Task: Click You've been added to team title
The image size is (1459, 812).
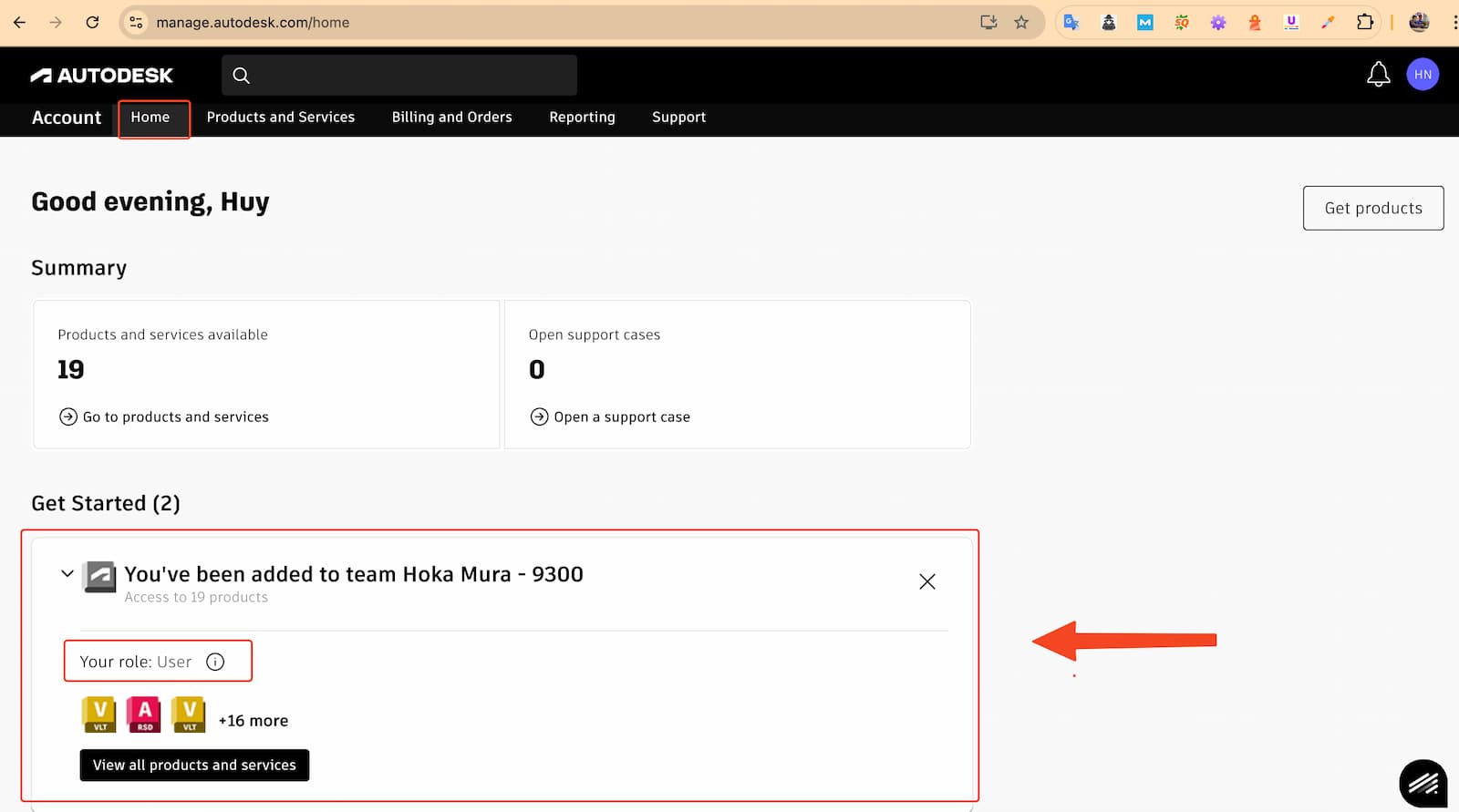Action: 354,574
